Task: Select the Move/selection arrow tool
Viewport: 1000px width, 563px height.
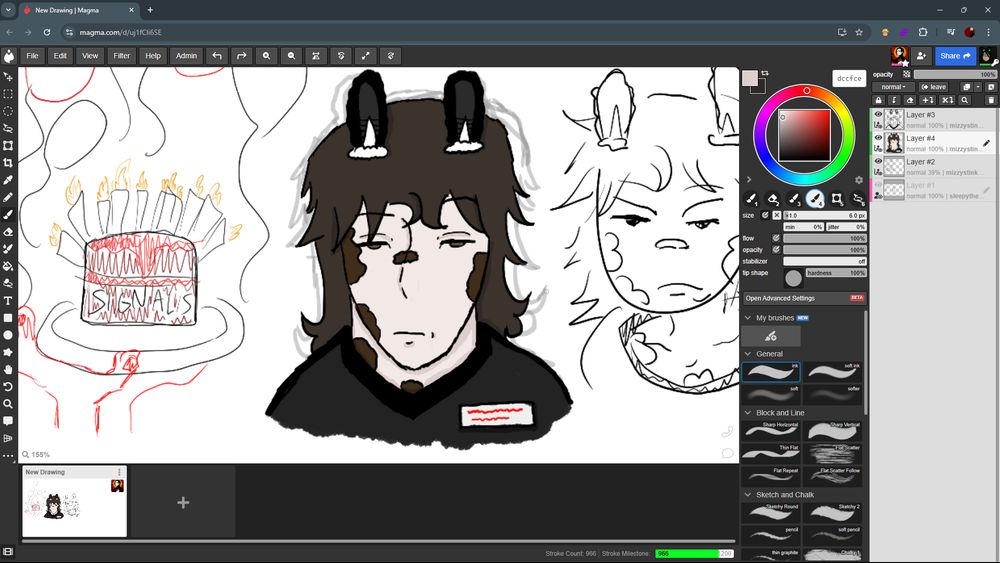Action: (x=8, y=77)
